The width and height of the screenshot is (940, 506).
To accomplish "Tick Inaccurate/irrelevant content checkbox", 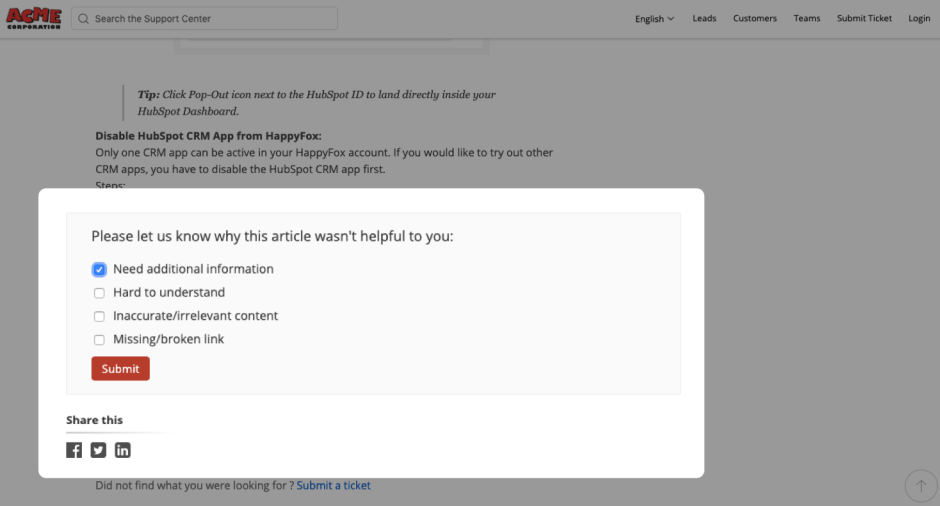I will pyautogui.click(x=99, y=317).
